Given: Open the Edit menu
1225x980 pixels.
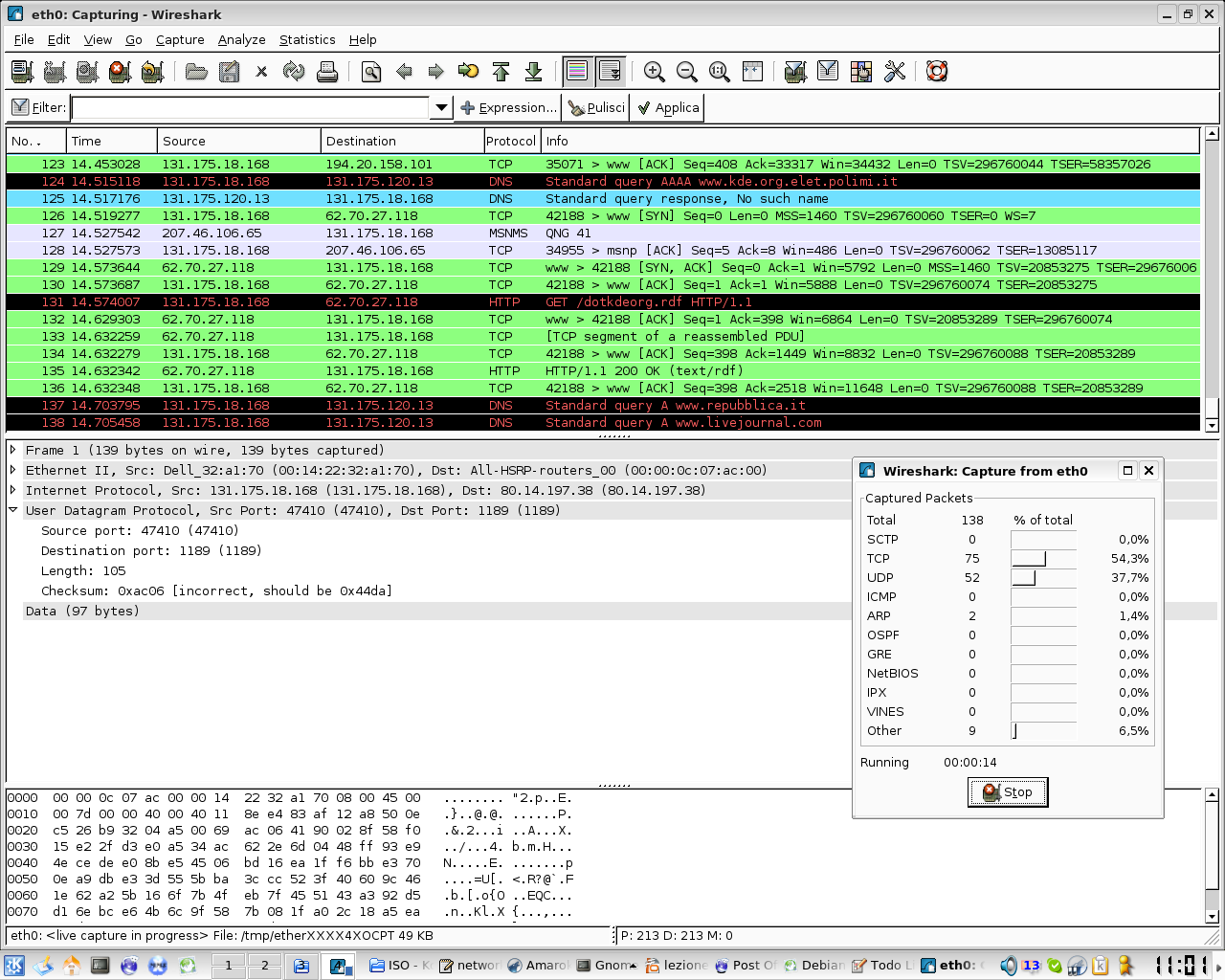Looking at the screenshot, I should click(59, 39).
